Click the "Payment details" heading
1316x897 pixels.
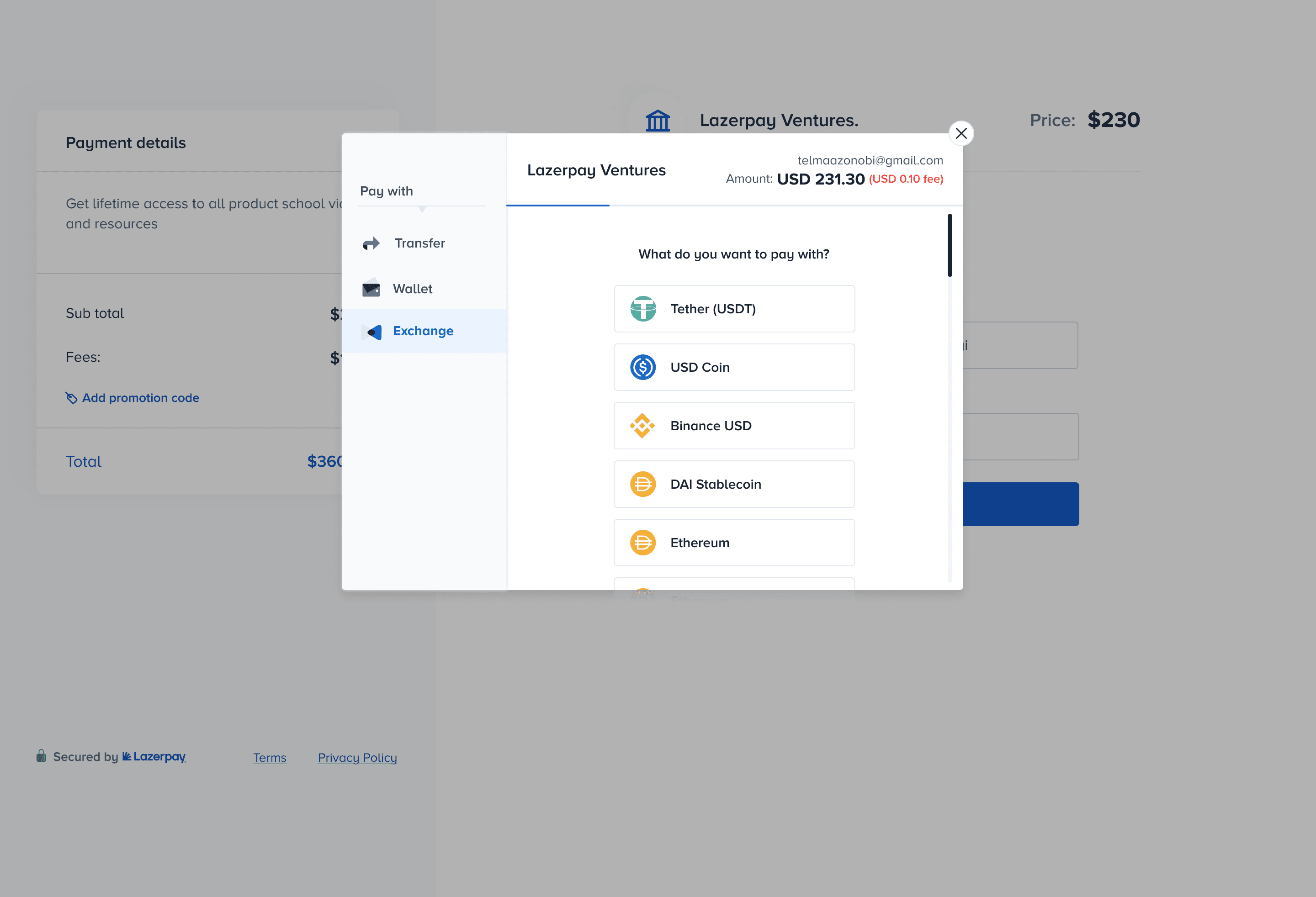click(x=126, y=142)
